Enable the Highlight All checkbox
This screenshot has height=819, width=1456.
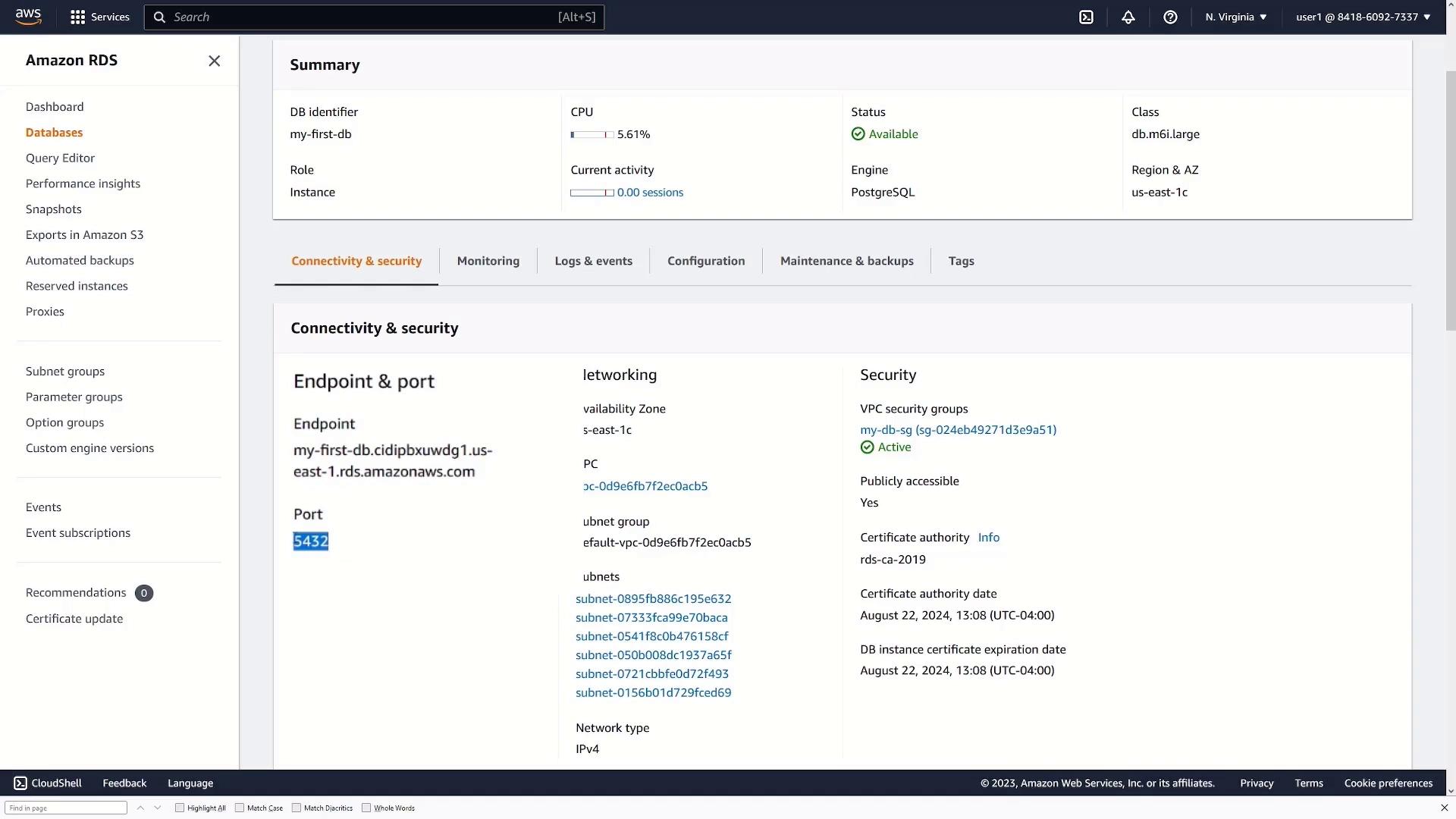click(180, 808)
